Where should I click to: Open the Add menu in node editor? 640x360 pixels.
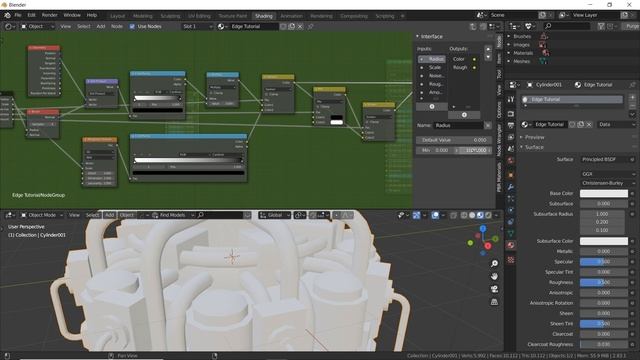pos(101,27)
